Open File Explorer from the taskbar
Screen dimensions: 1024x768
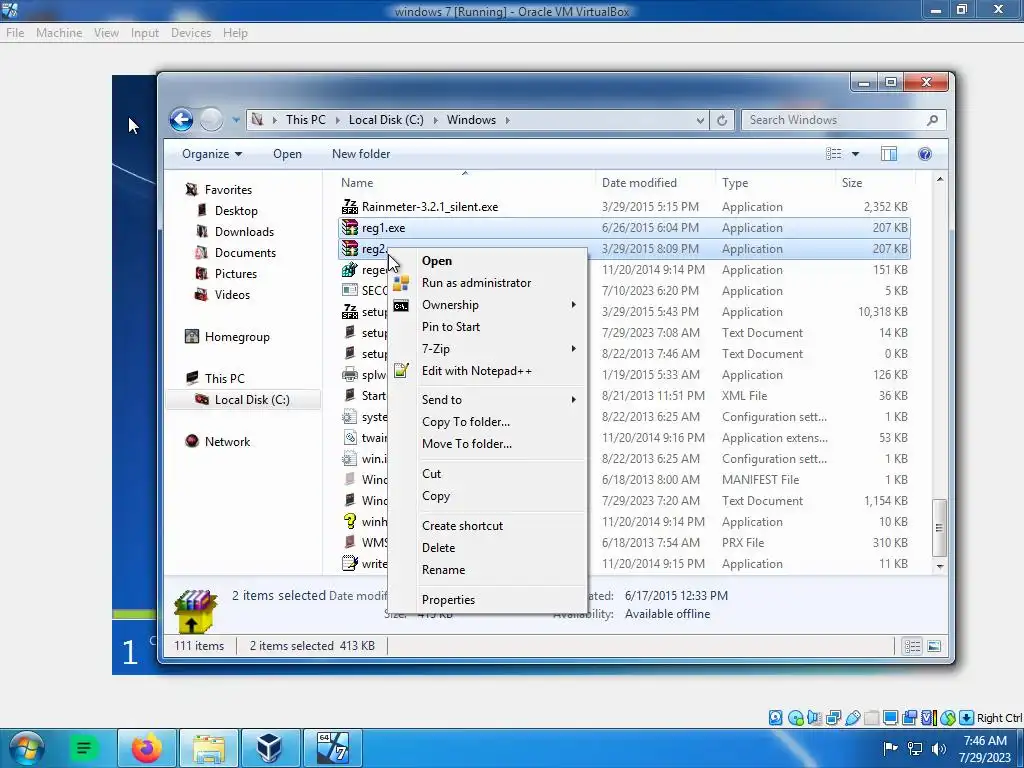pyautogui.click(x=208, y=748)
